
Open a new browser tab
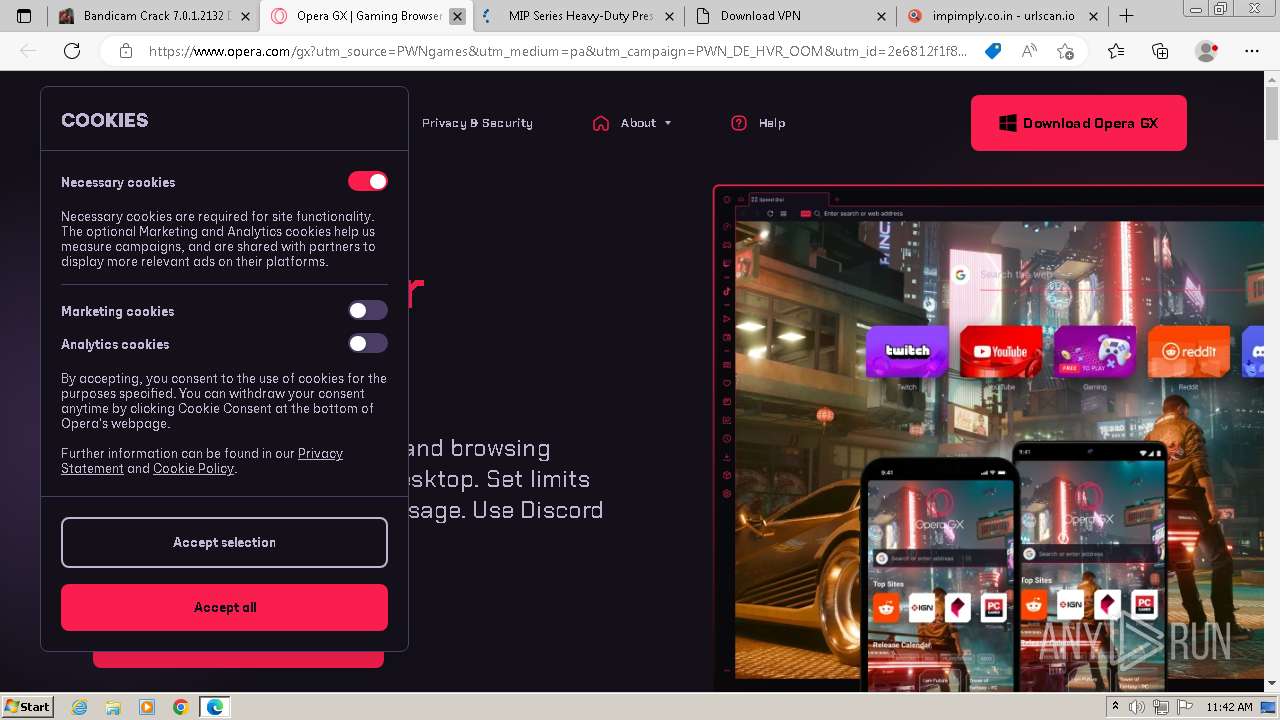coord(1126,16)
